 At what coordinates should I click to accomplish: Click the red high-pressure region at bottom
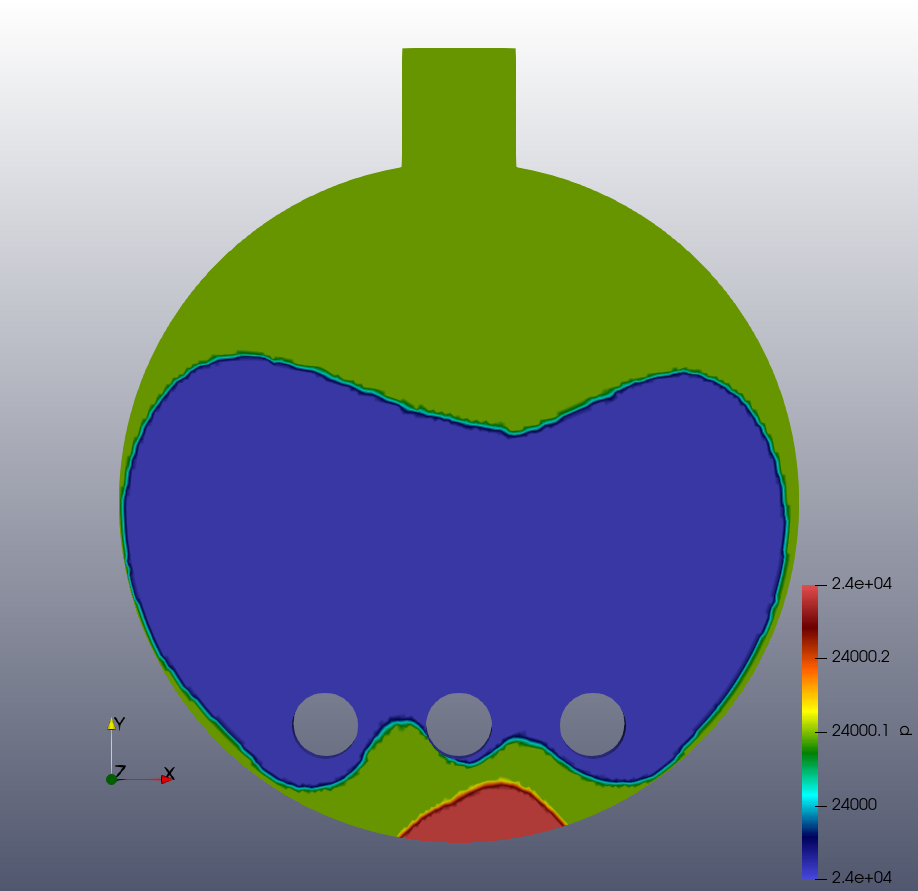(484, 813)
